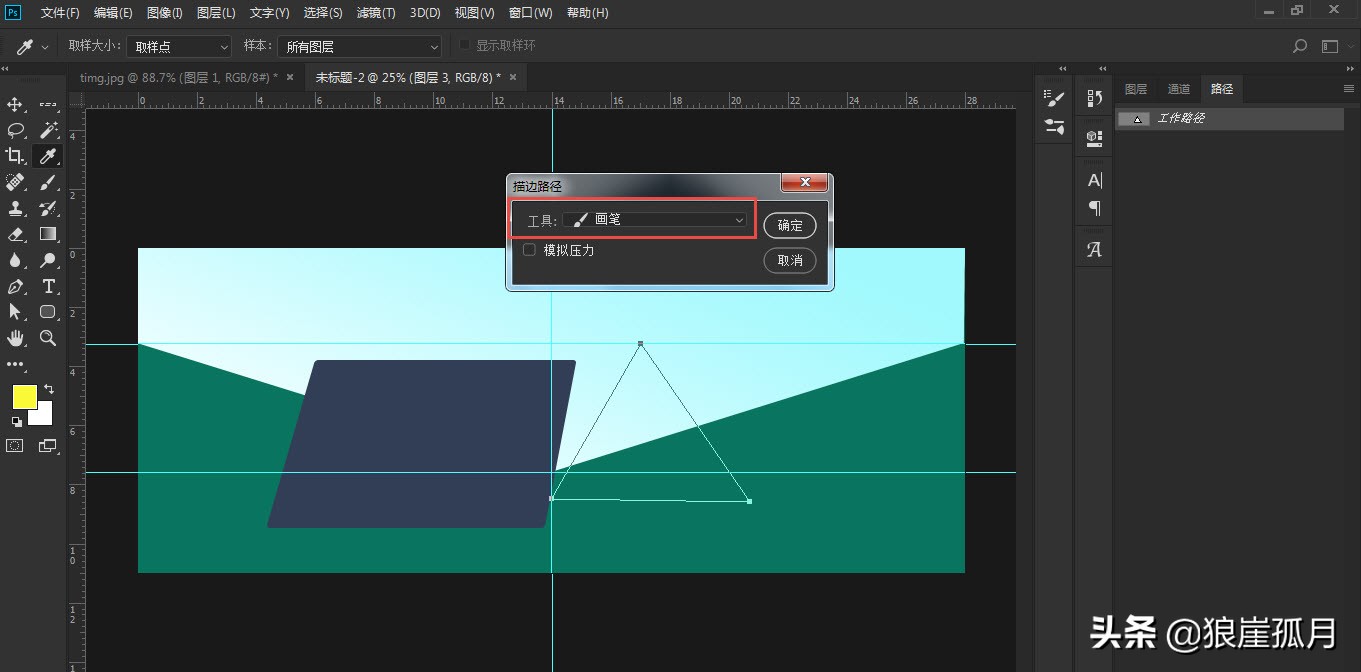Open the 窗口(W) menu
The height and width of the screenshot is (672, 1361).
(x=530, y=13)
